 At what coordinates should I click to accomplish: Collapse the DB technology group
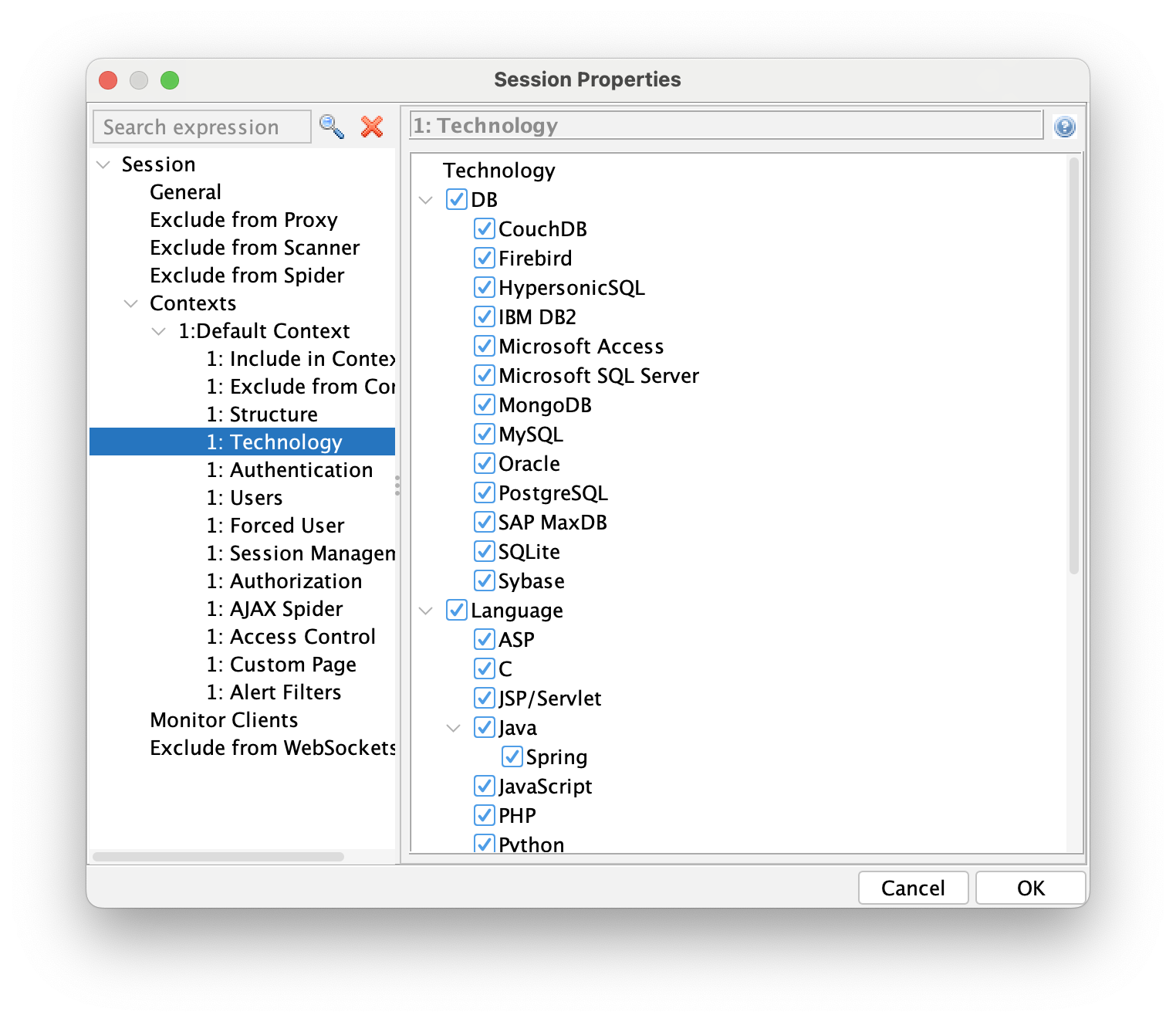pyautogui.click(x=426, y=200)
